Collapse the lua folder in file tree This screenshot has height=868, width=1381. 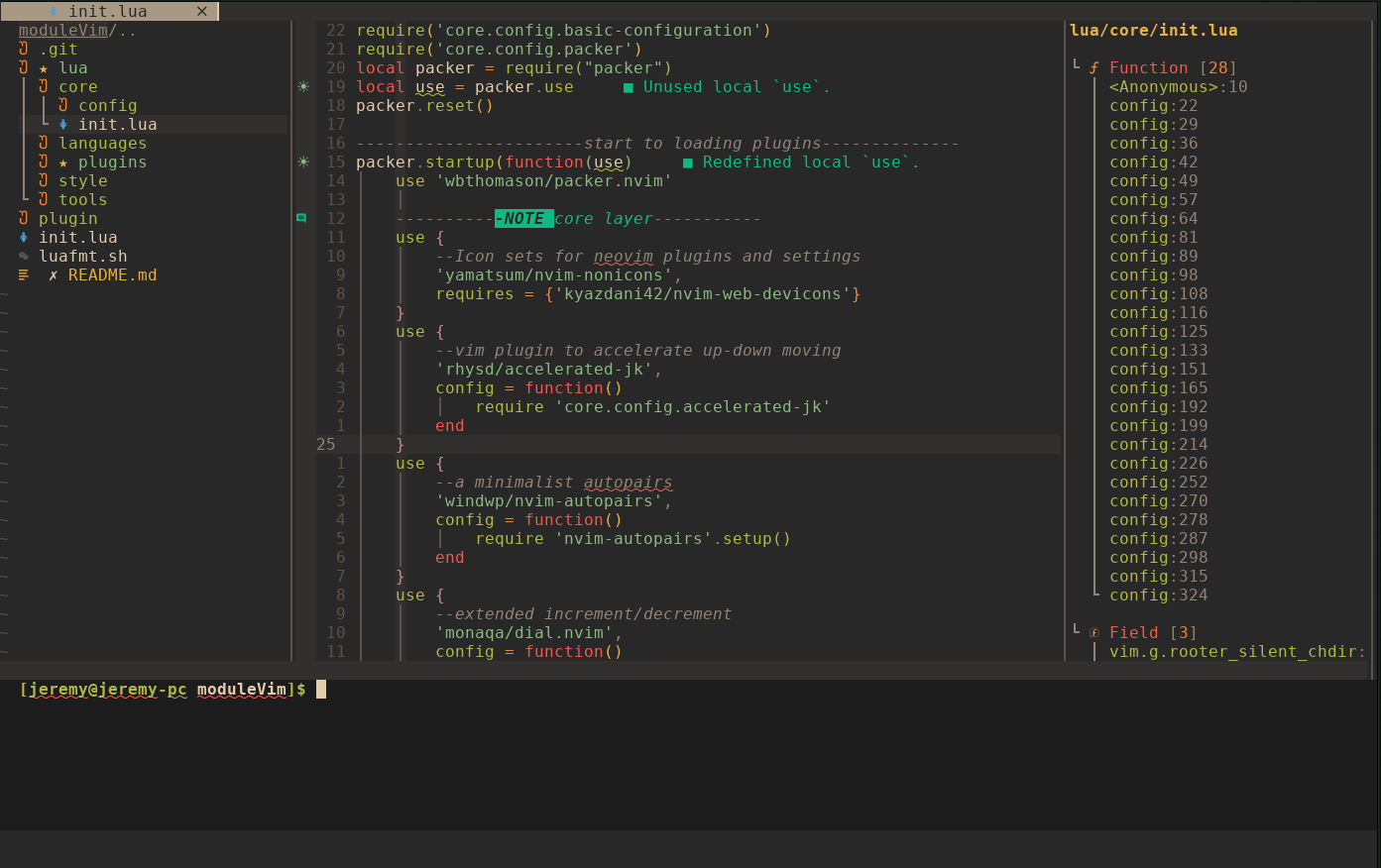coord(73,68)
